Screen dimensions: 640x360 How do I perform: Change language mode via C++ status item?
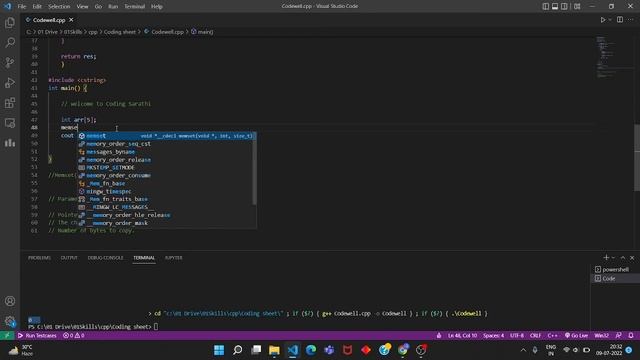552,336
